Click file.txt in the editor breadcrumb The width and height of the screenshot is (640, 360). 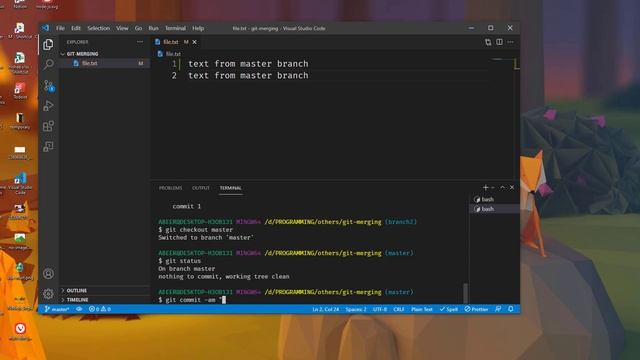coord(173,54)
